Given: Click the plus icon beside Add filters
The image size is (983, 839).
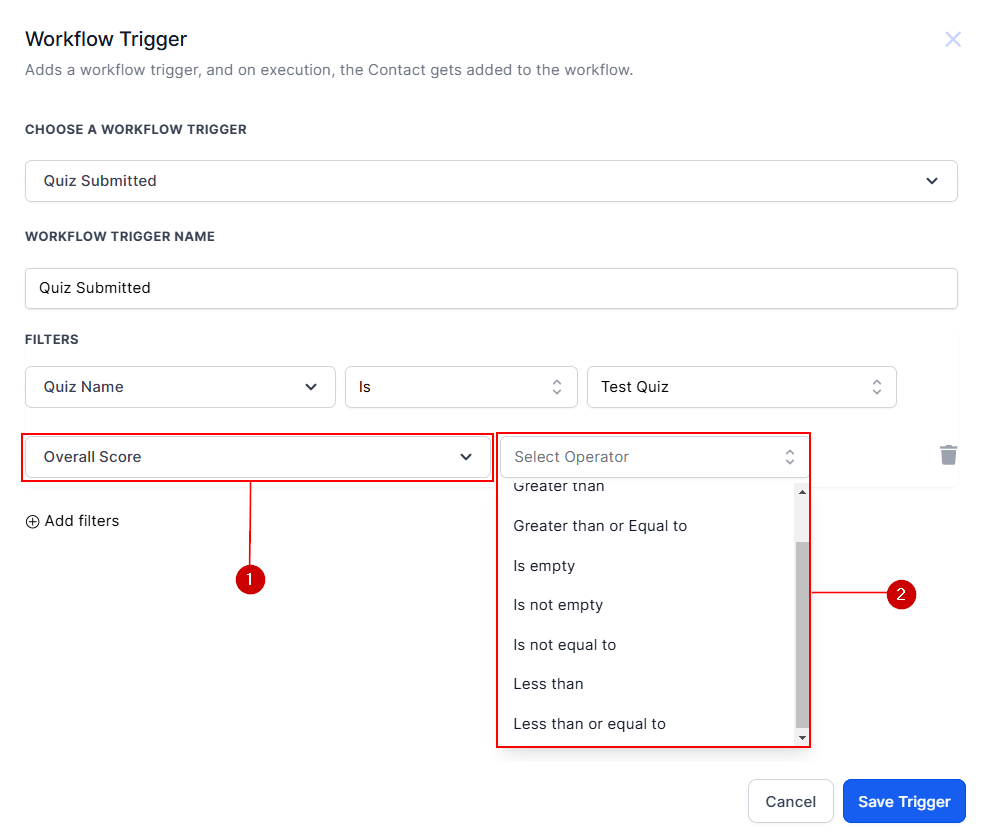Looking at the screenshot, I should click(x=33, y=521).
